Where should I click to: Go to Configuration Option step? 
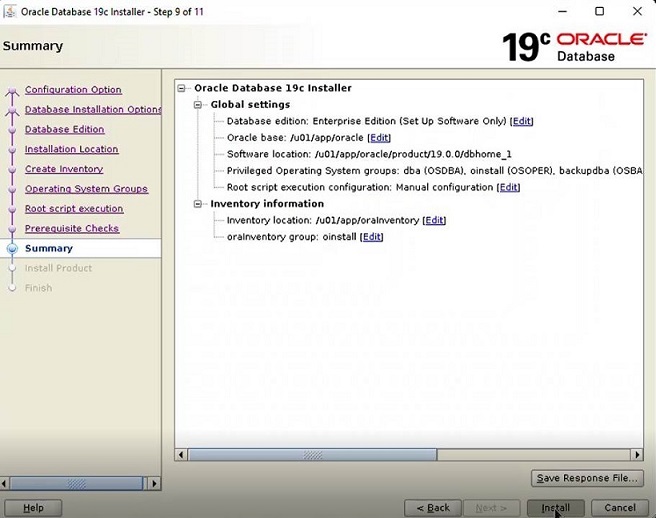[x=73, y=90]
